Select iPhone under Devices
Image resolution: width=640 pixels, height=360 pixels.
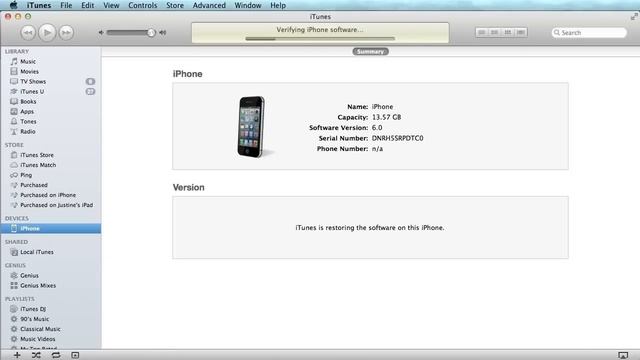pyautogui.click(x=51, y=228)
